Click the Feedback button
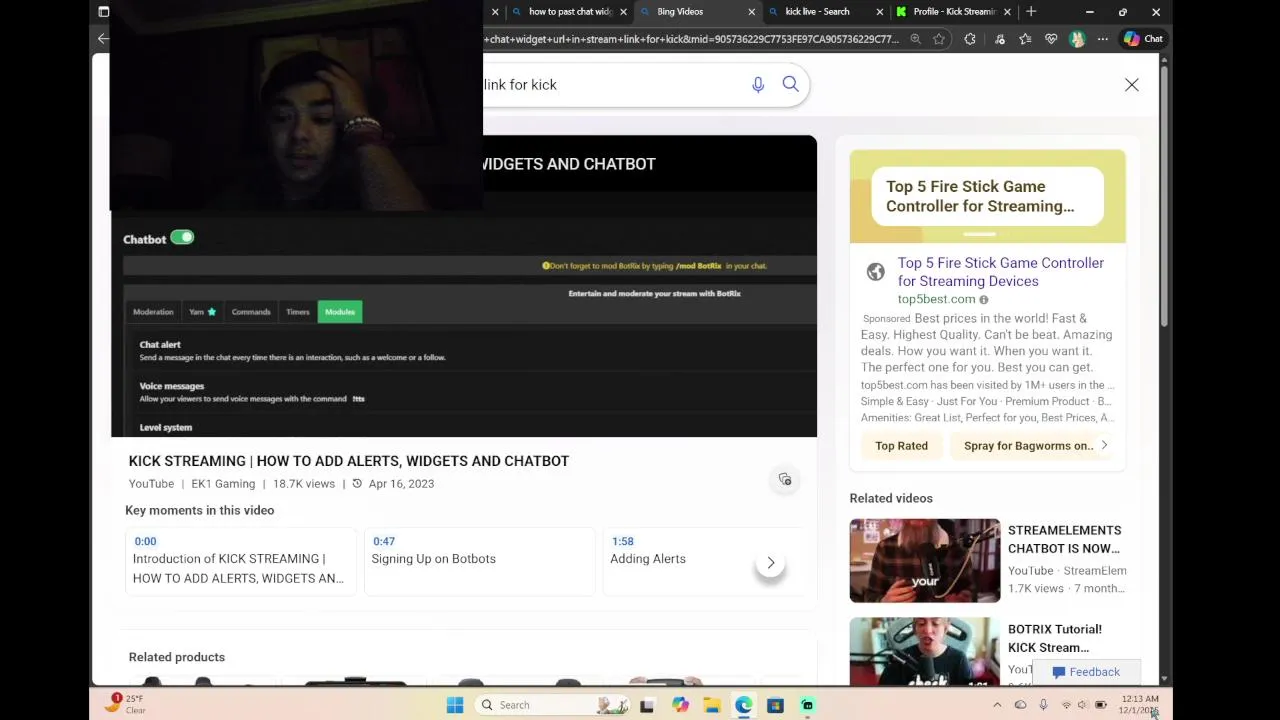This screenshot has width=1280, height=720. coord(1086,672)
